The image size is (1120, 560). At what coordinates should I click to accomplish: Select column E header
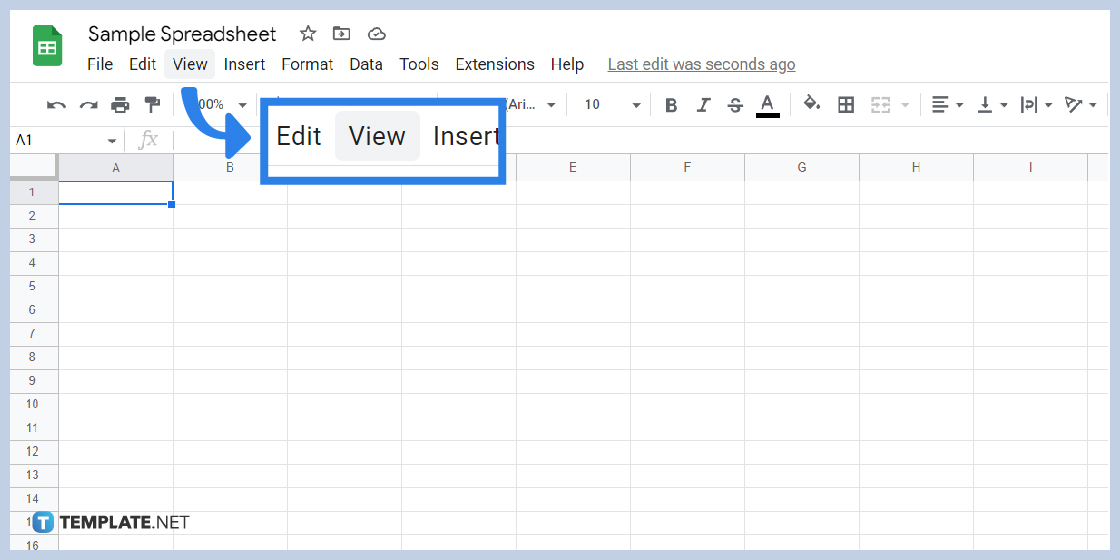tap(573, 167)
